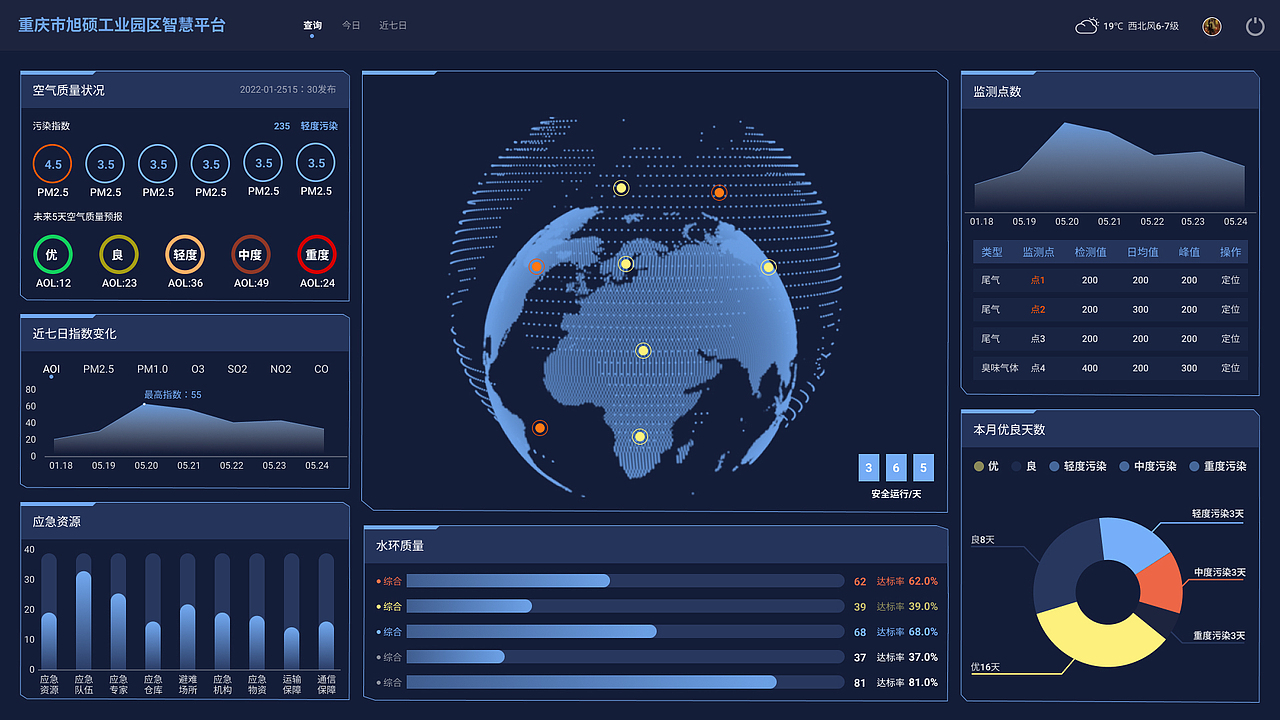Switch to the 今日 tab
Viewport: 1280px width, 720px height.
pyautogui.click(x=351, y=26)
